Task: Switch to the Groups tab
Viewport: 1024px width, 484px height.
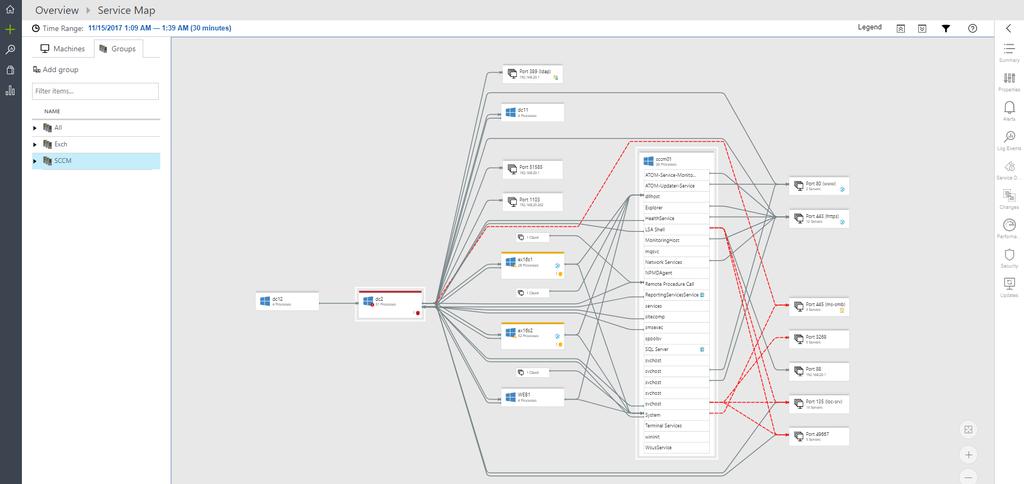Action: (118, 48)
